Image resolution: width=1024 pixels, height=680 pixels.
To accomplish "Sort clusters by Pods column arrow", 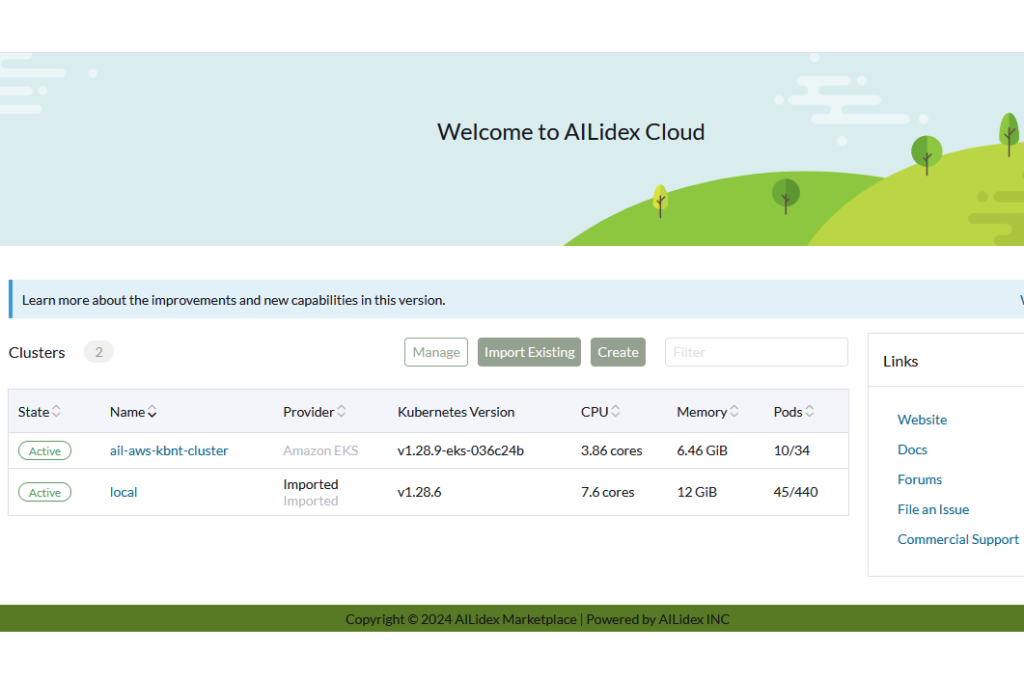I will click(x=809, y=412).
